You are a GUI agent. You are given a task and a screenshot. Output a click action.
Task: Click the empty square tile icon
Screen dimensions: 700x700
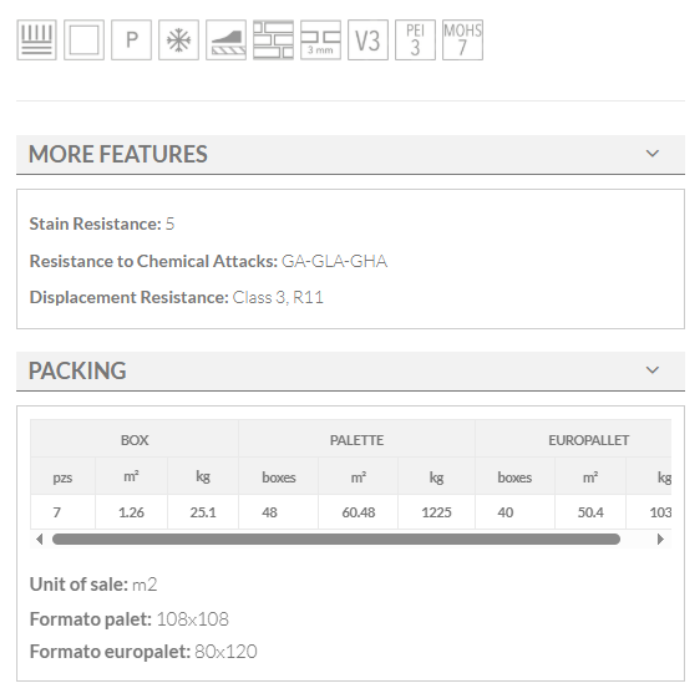coord(83,41)
